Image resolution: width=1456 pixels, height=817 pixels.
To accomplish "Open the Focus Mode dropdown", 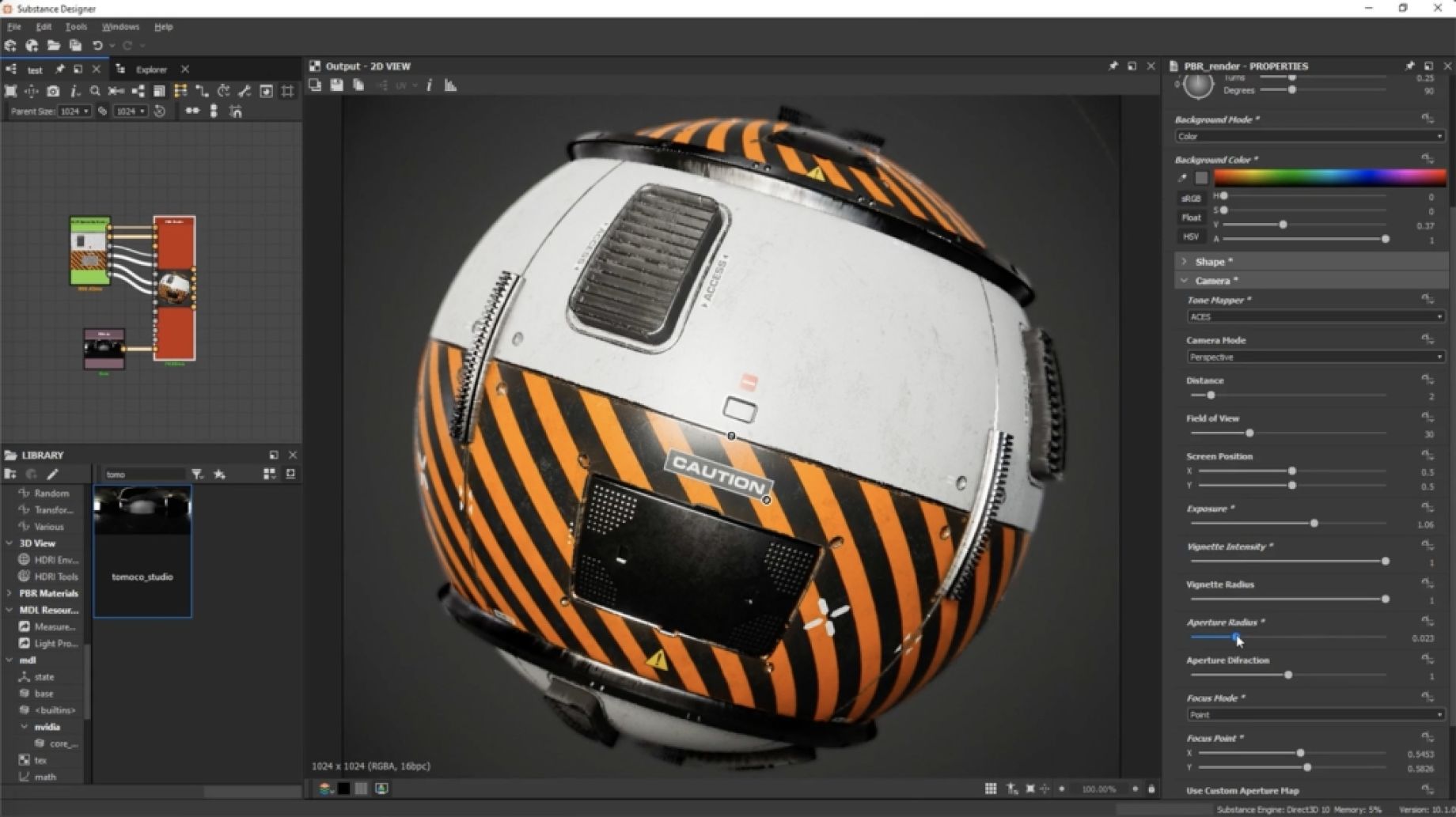I will (x=1314, y=714).
